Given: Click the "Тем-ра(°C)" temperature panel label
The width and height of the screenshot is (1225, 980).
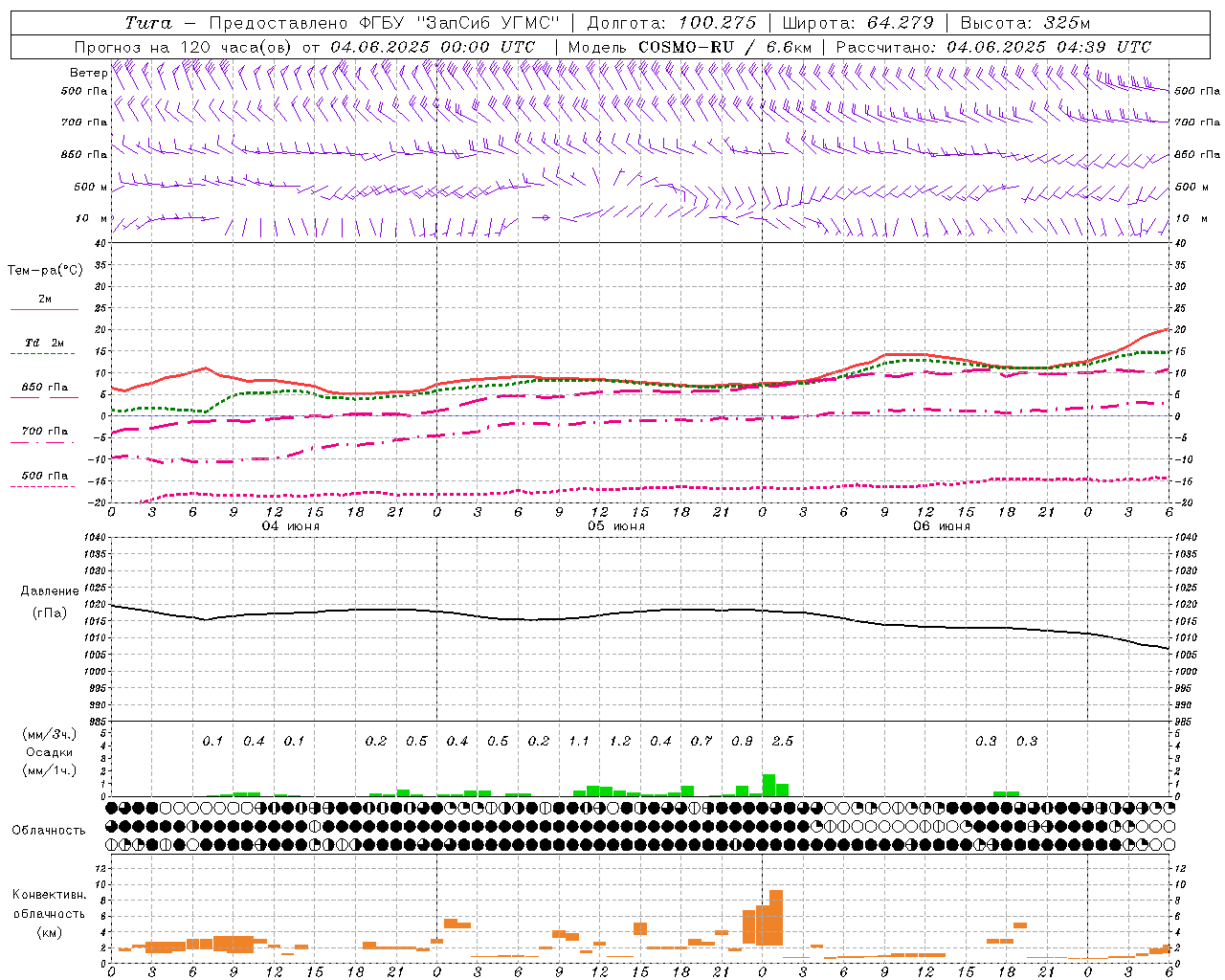Looking at the screenshot, I should 45,271.
